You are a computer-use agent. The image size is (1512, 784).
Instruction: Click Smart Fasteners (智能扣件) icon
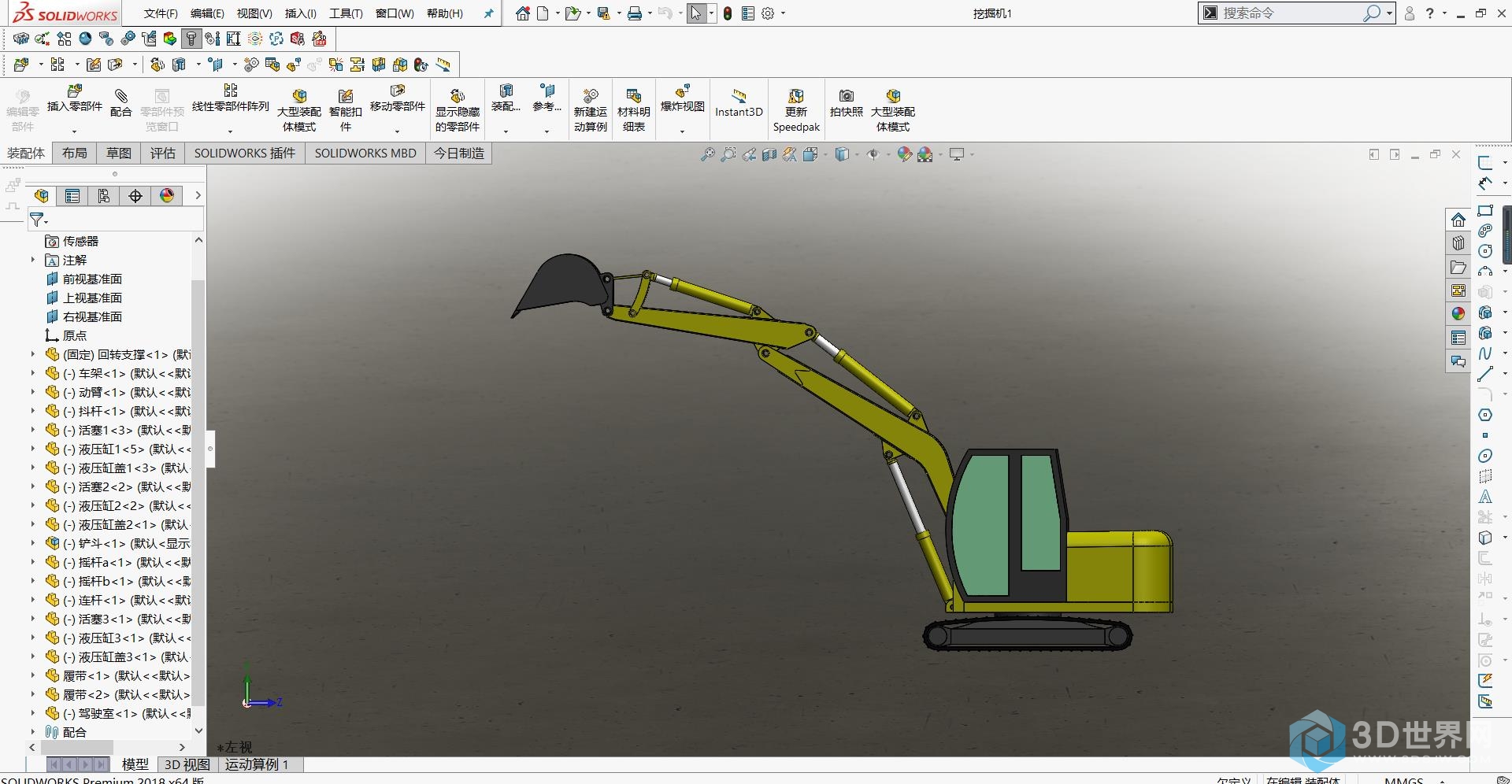click(345, 96)
